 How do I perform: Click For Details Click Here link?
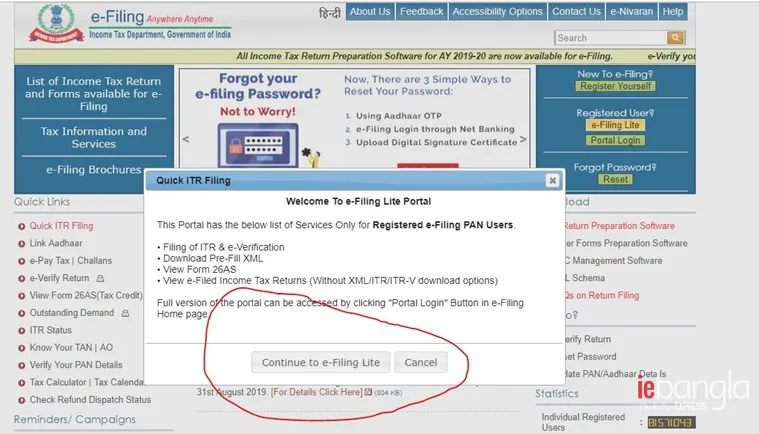coord(317,392)
